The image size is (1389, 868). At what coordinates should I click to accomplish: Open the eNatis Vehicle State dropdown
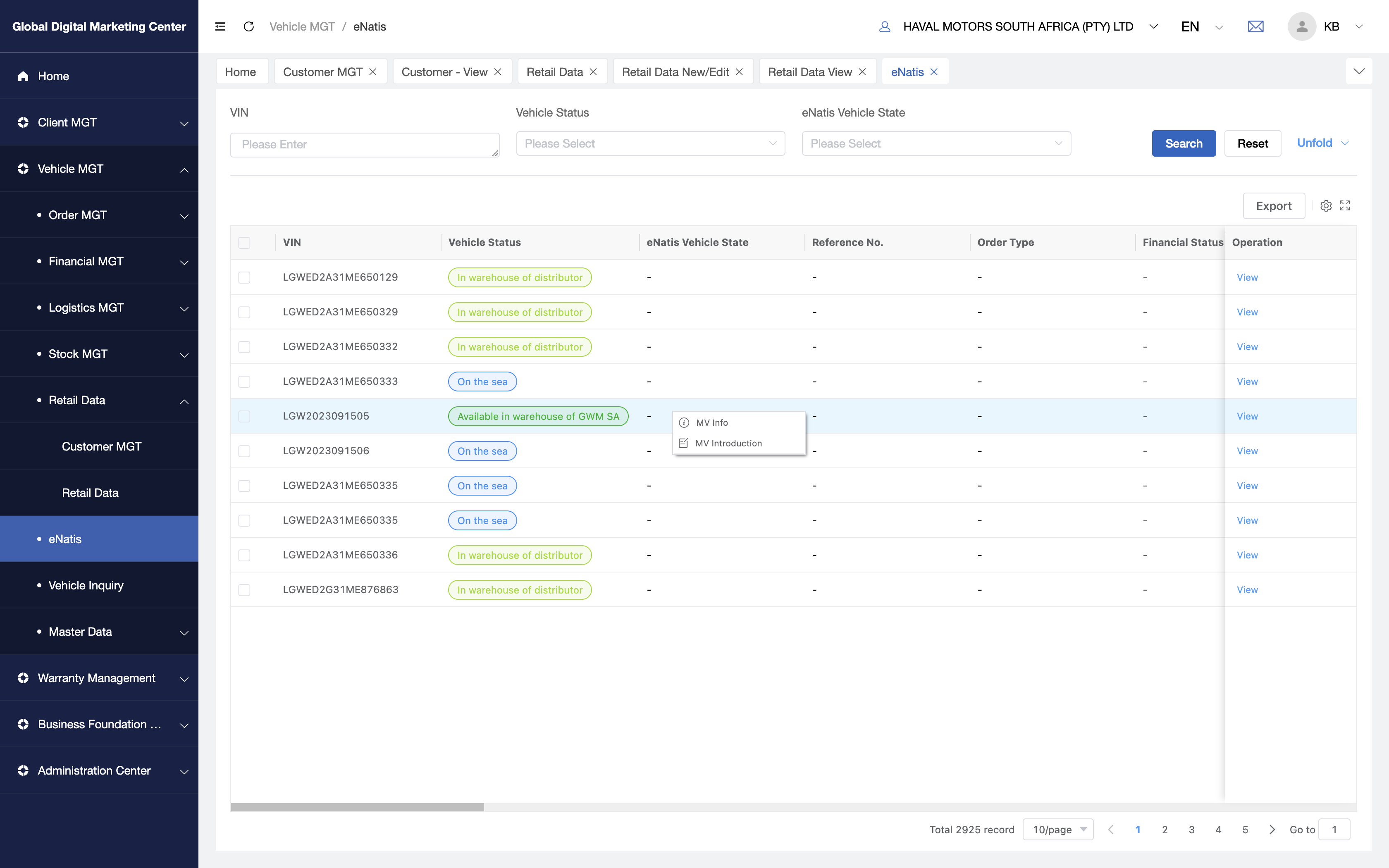936,143
